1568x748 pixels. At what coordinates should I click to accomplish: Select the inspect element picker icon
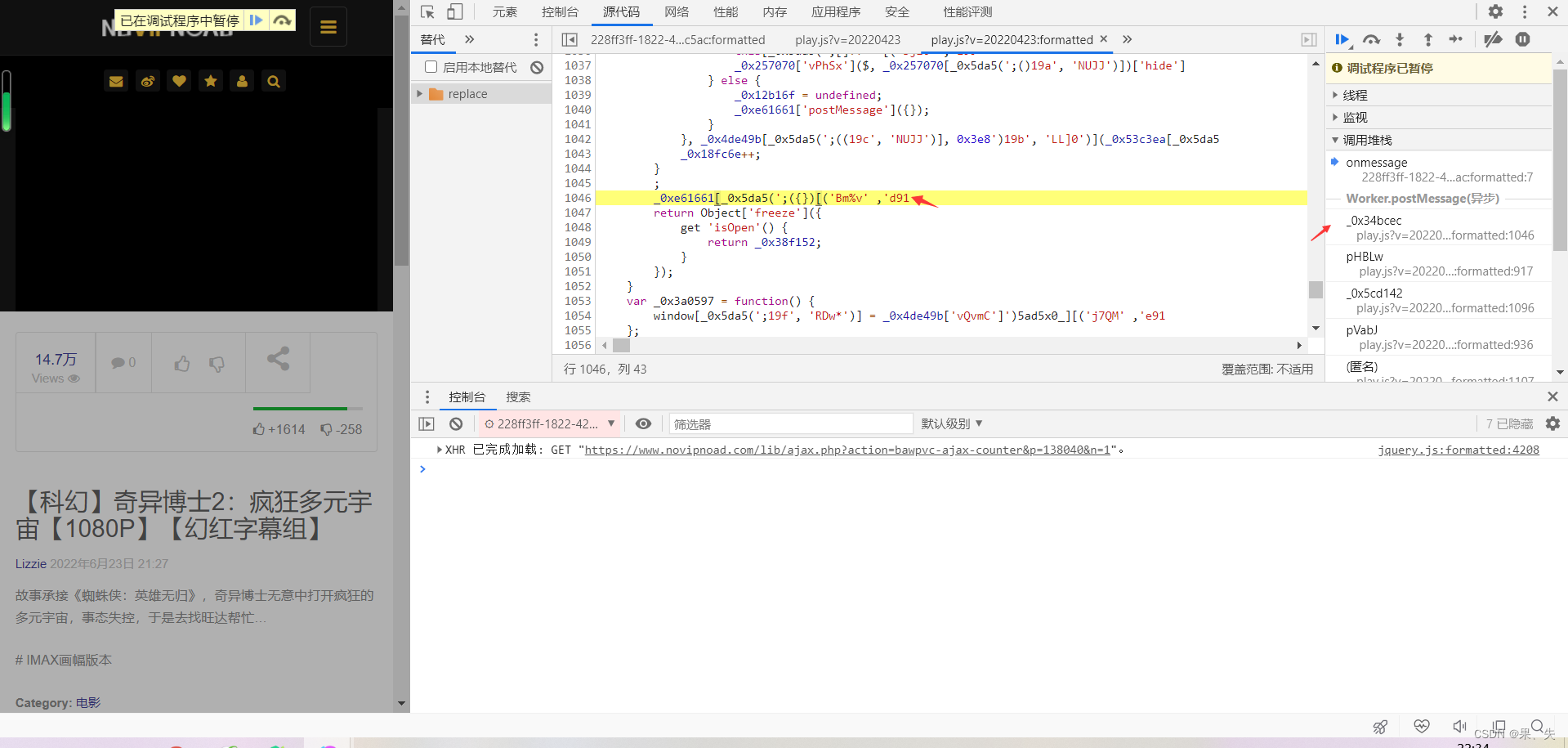[427, 11]
